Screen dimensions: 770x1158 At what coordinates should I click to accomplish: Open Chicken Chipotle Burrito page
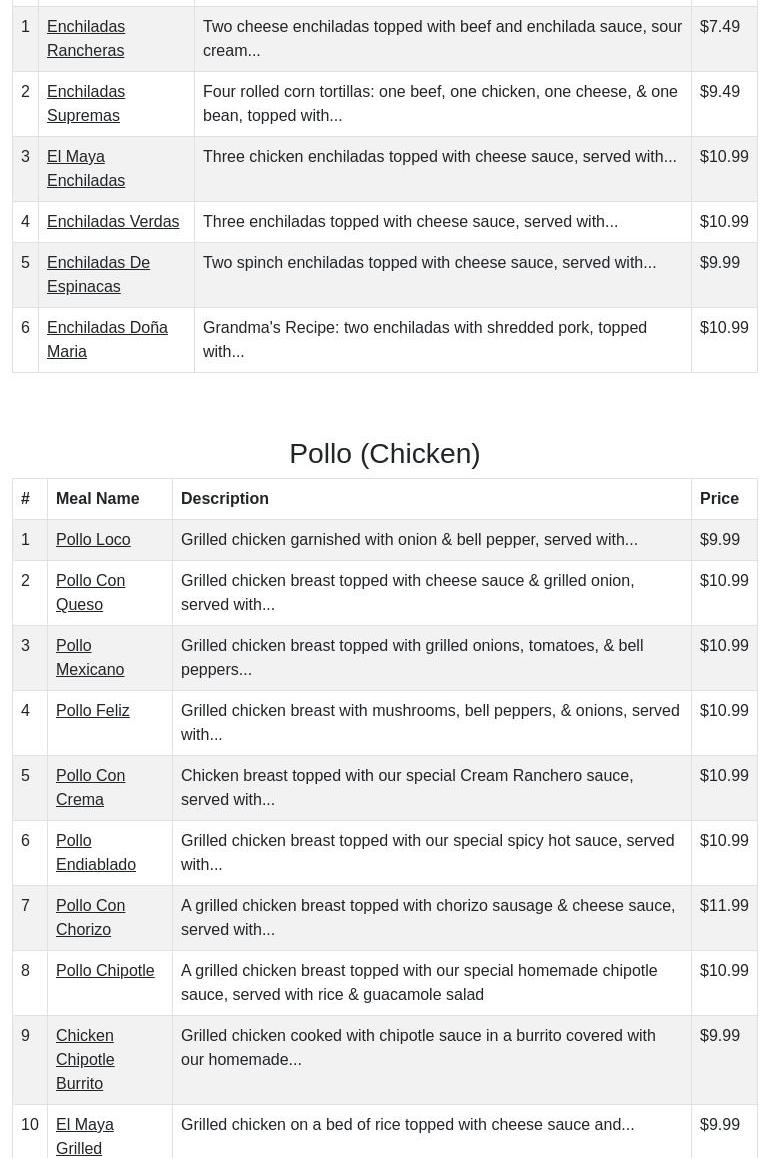tap(85, 1059)
